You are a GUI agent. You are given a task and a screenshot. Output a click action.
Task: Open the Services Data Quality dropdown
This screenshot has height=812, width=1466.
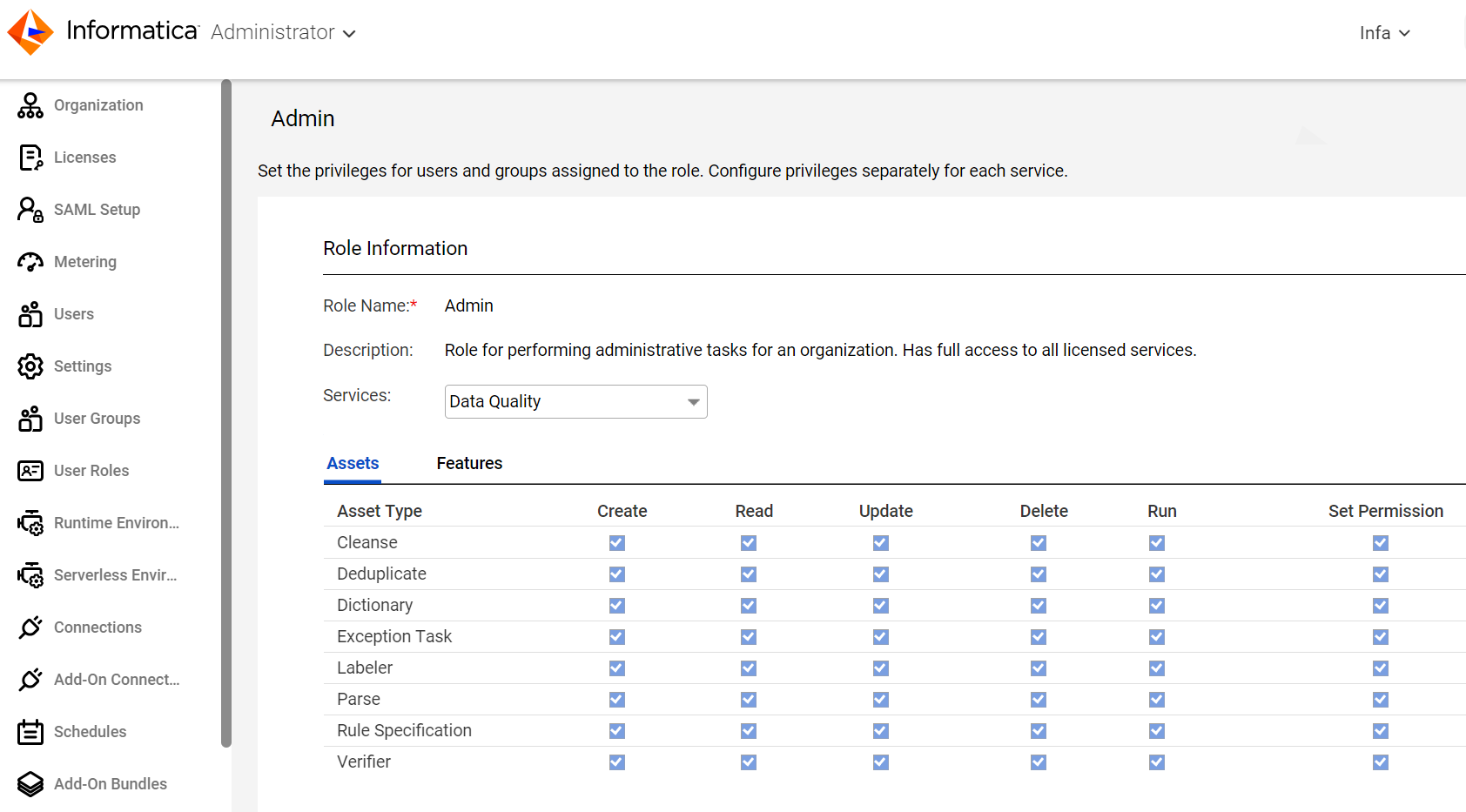pos(575,401)
